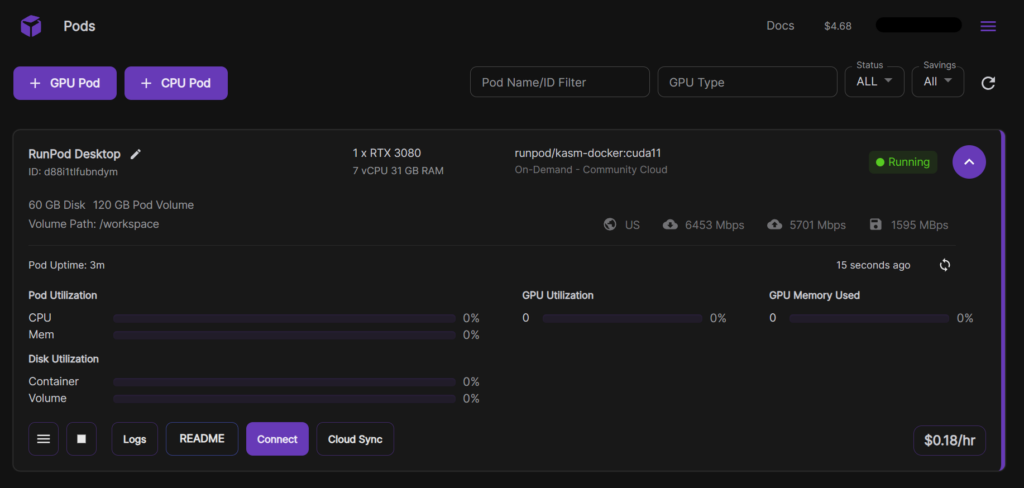1024x488 pixels.
Task: Click the refresh pods list icon
Action: coord(988,83)
